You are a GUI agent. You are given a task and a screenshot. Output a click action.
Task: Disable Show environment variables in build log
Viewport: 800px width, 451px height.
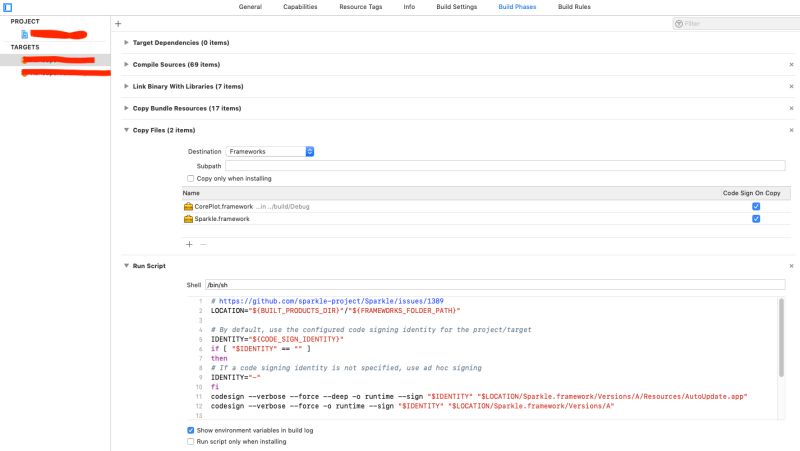[x=190, y=431]
